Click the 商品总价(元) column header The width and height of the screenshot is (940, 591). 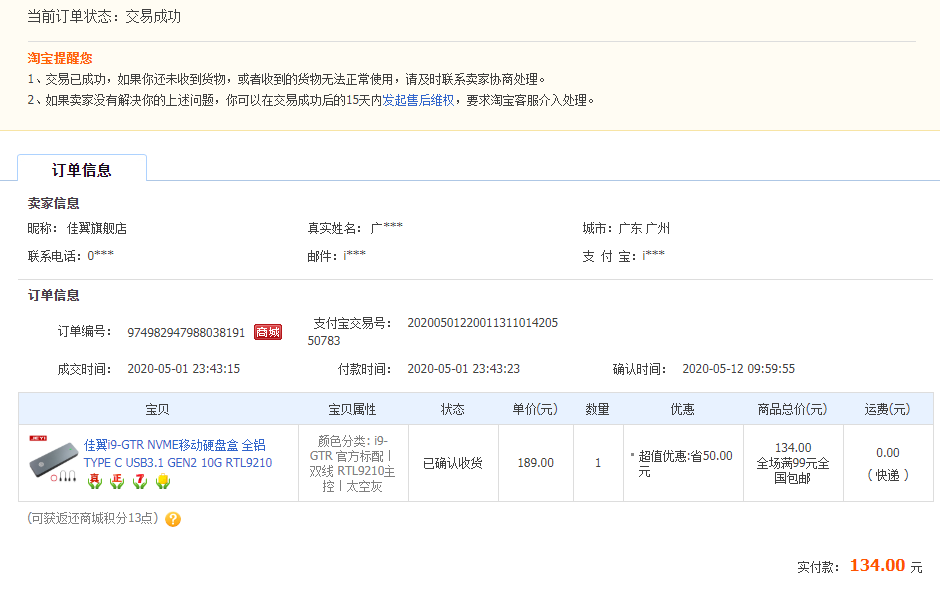click(x=793, y=409)
